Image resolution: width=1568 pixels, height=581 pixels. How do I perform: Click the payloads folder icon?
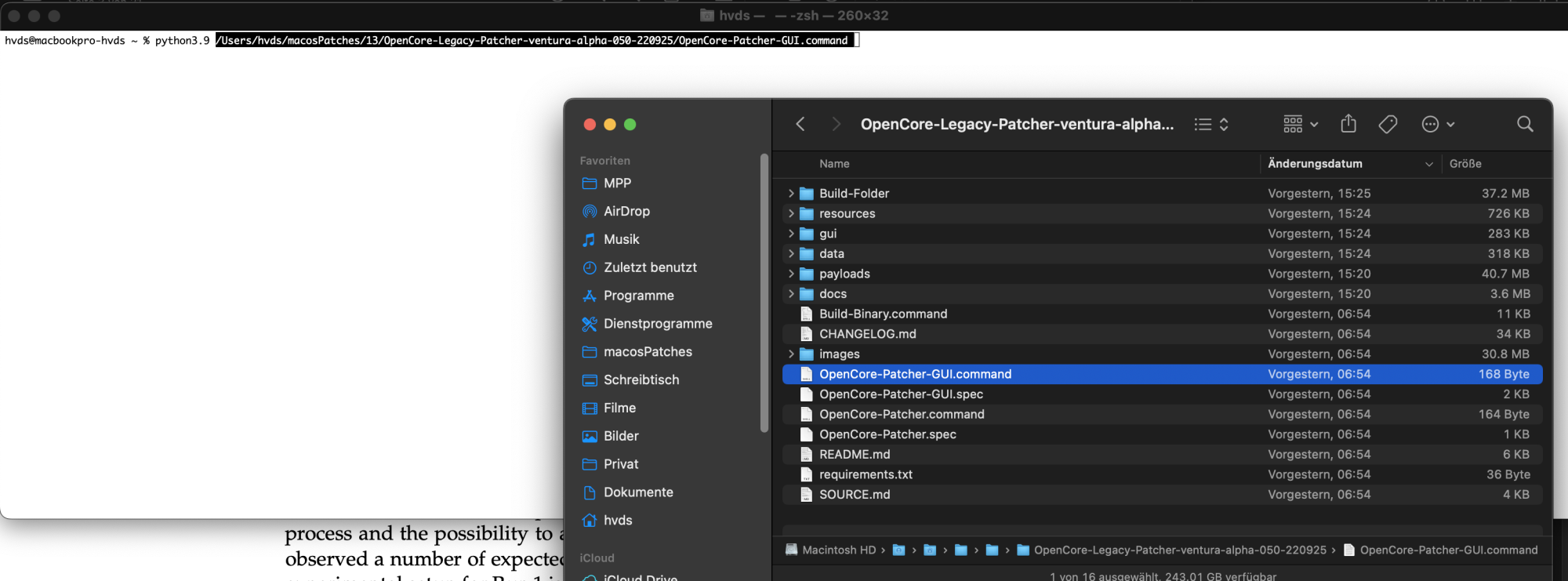point(806,274)
